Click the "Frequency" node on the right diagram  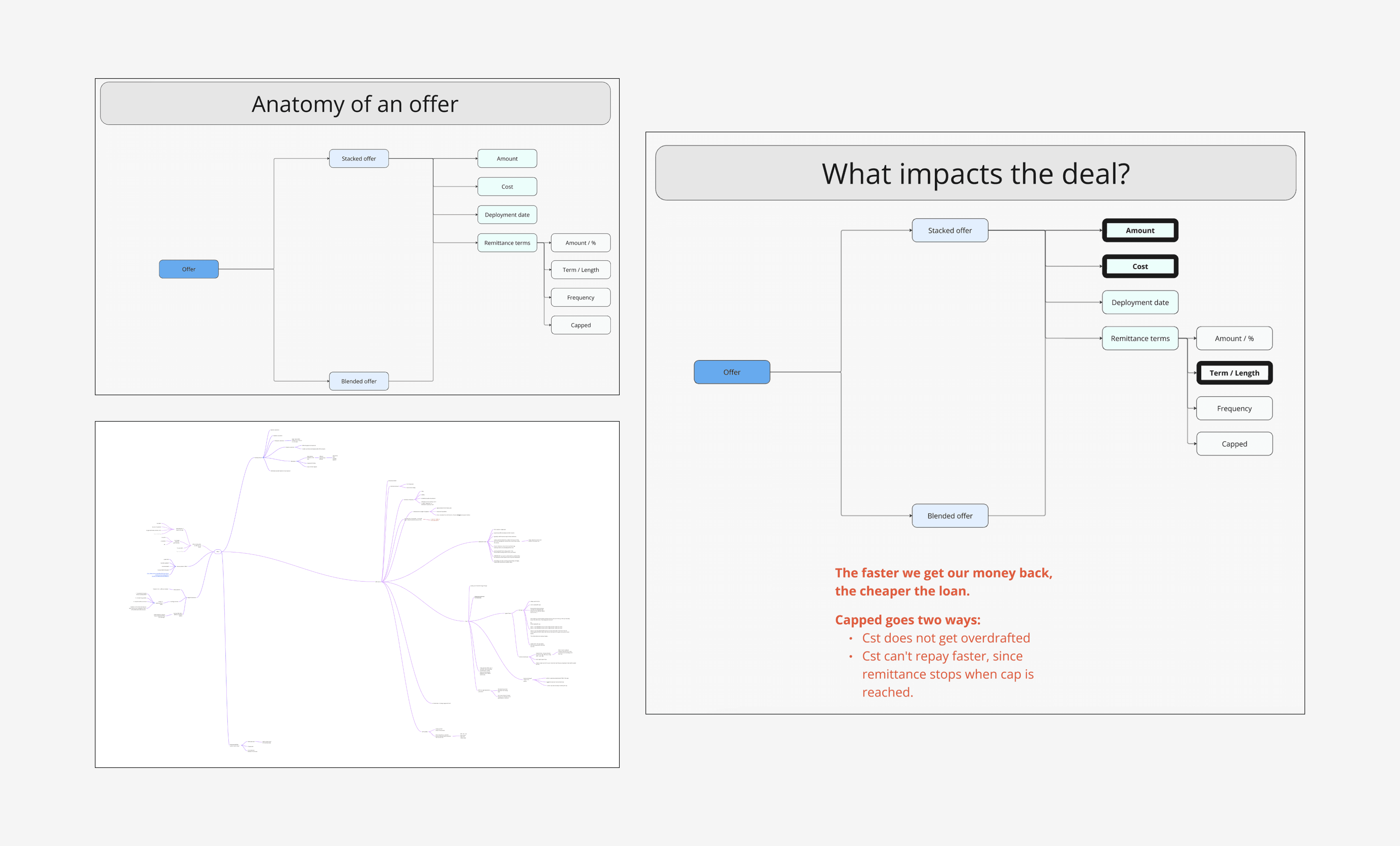point(1234,408)
